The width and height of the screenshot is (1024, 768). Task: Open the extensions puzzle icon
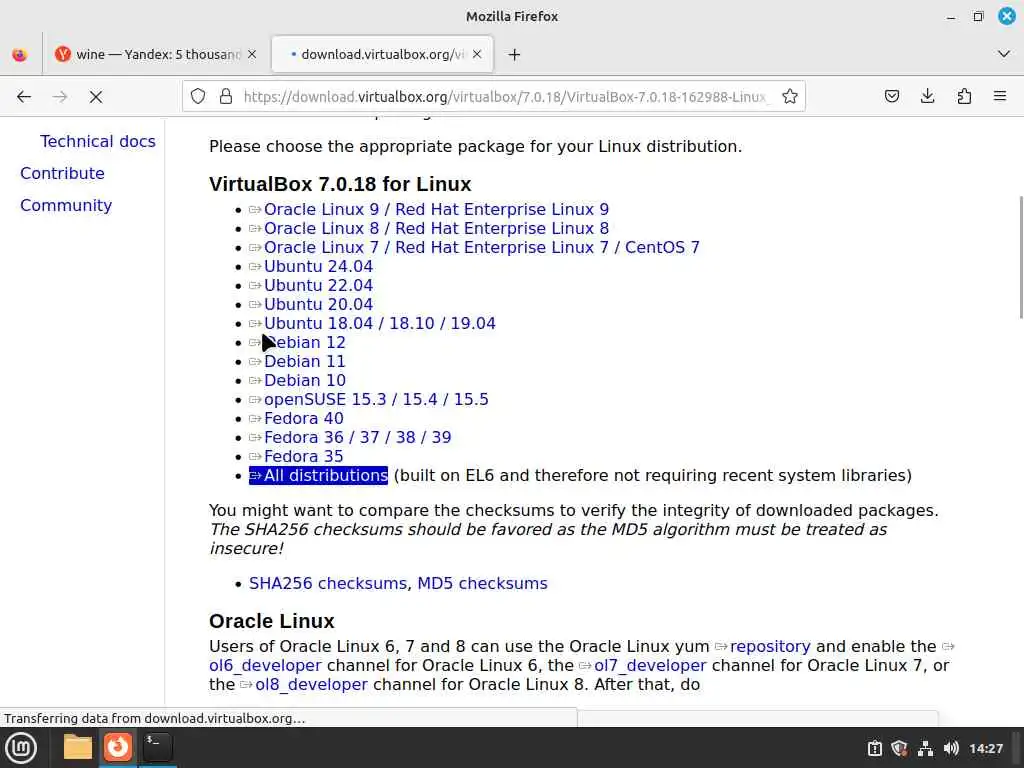pos(964,97)
